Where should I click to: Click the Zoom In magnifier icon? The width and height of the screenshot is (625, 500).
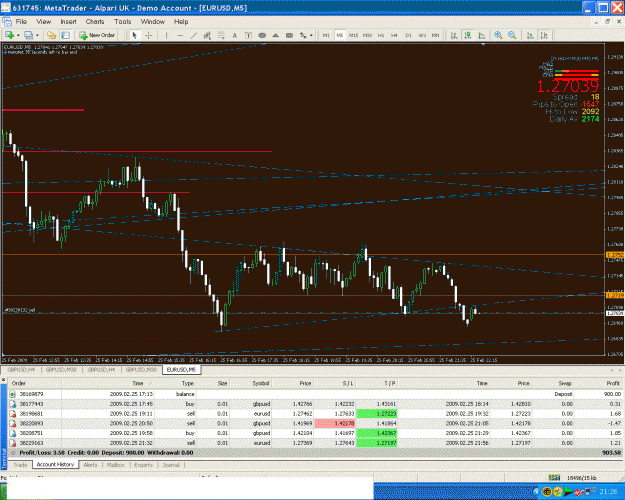pos(498,35)
